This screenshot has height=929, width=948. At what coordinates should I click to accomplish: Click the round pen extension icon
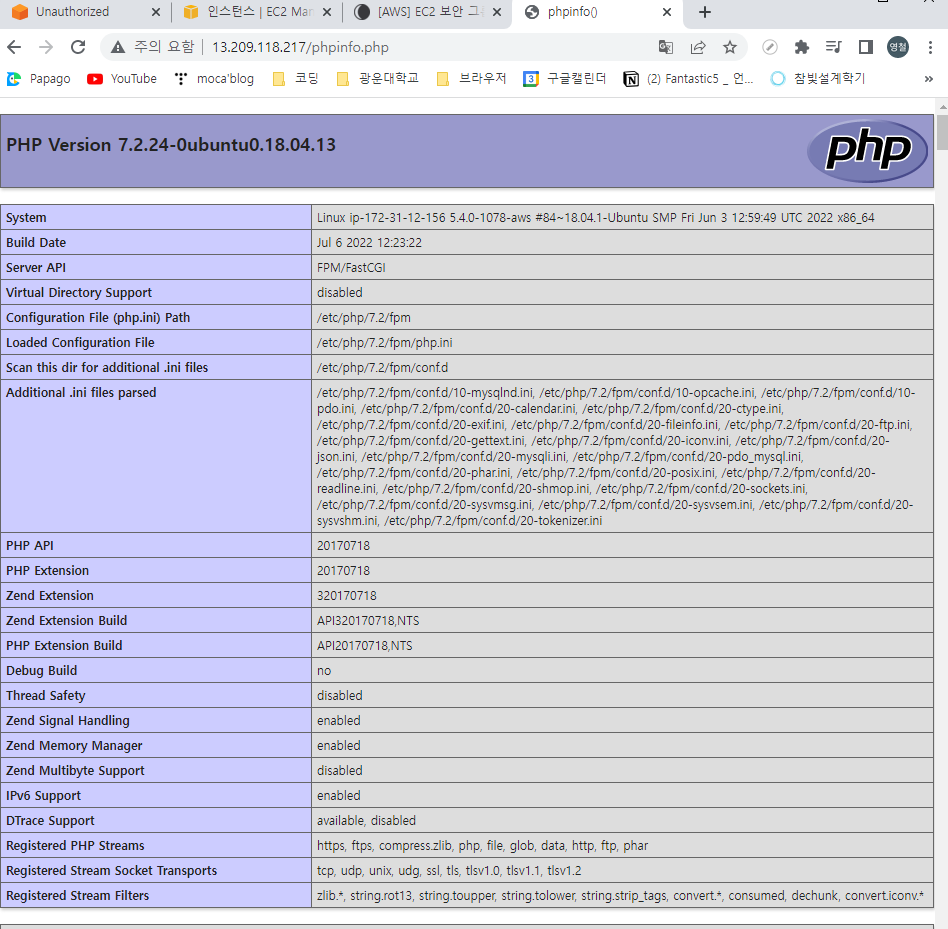click(x=770, y=47)
